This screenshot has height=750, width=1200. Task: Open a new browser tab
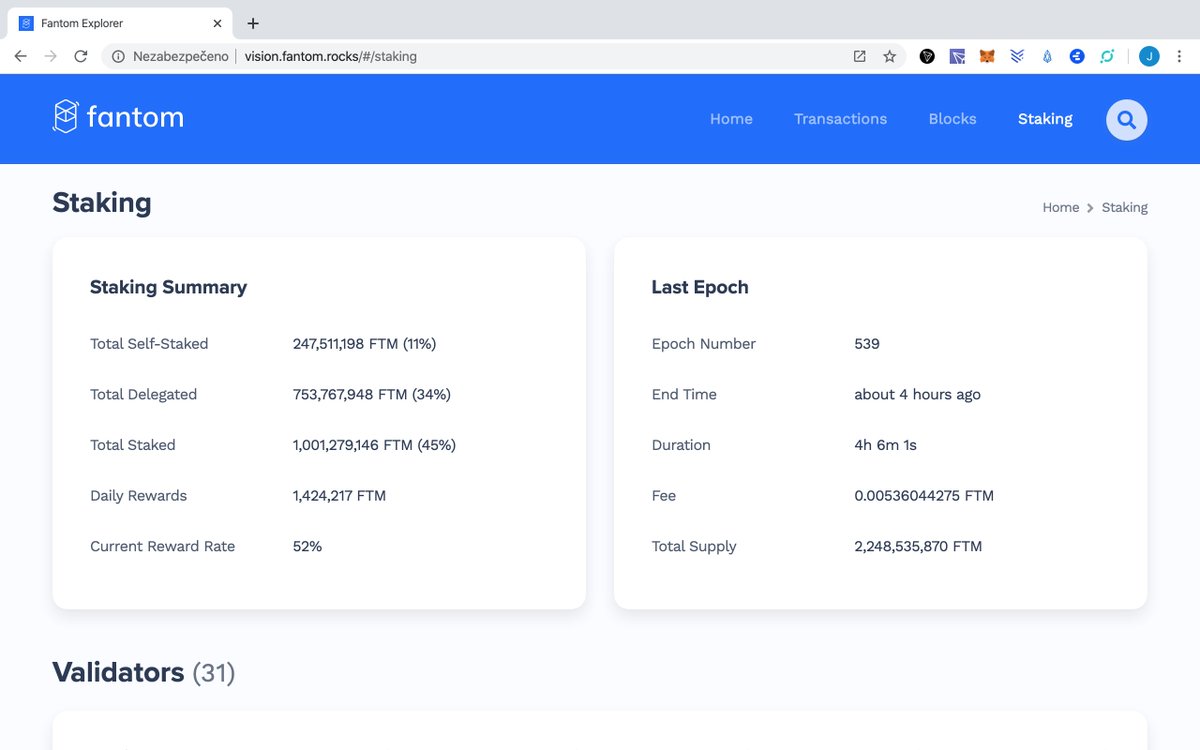[253, 23]
